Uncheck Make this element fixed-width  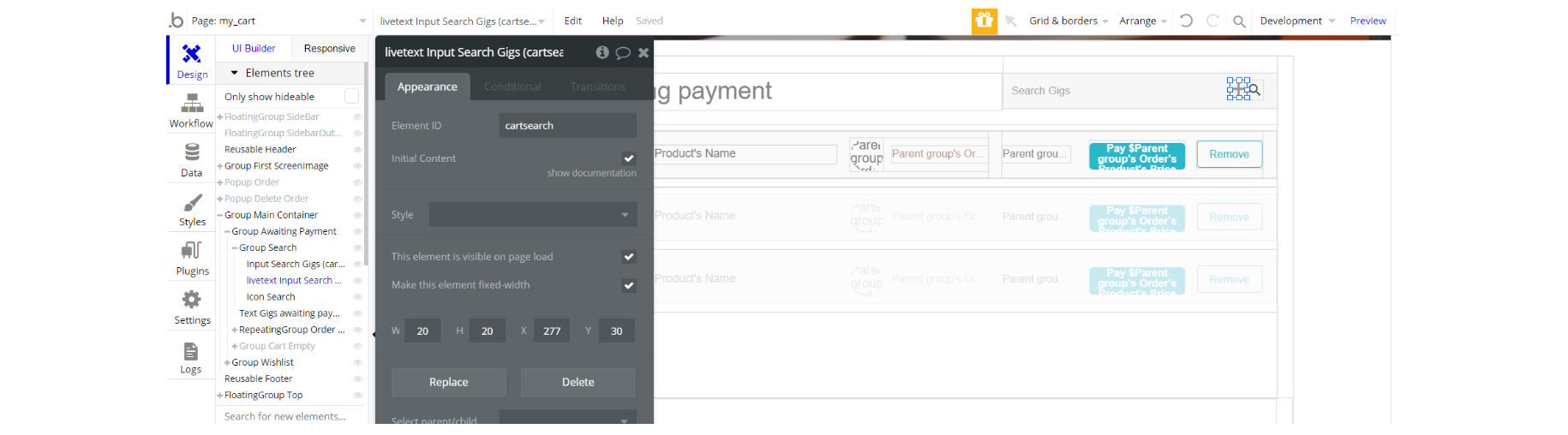pos(629,285)
